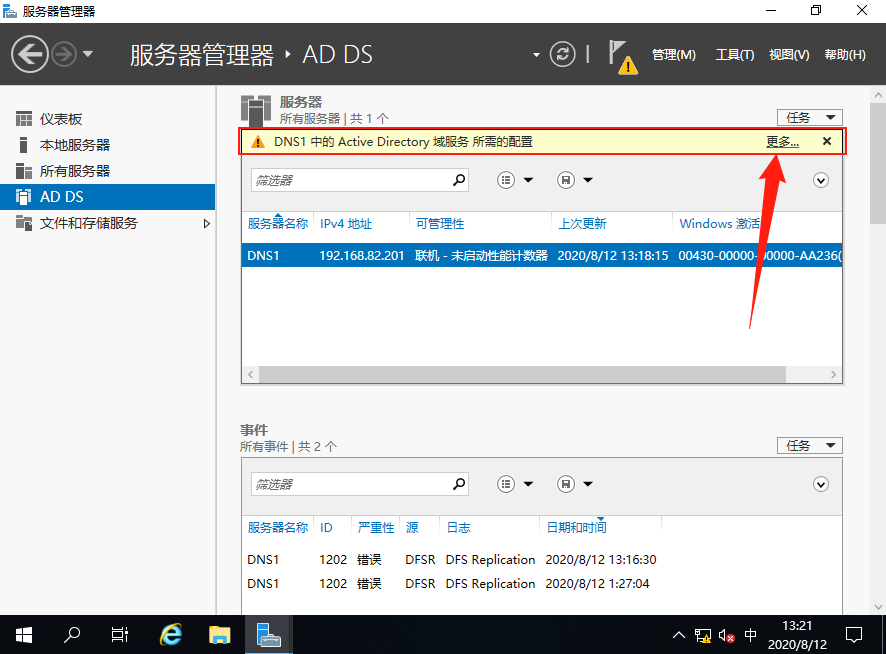
Task: Click the servers list horizontal scrollbar
Action: pyautogui.click(x=522, y=374)
